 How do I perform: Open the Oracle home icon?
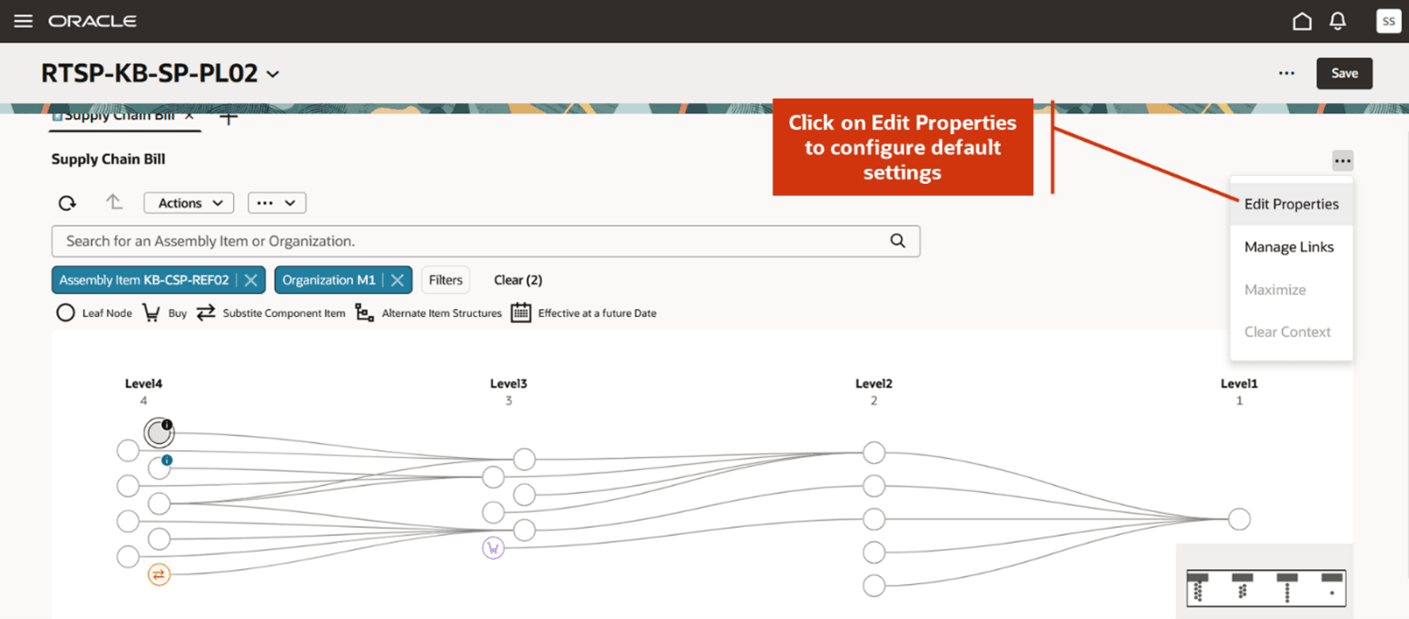coord(1301,20)
